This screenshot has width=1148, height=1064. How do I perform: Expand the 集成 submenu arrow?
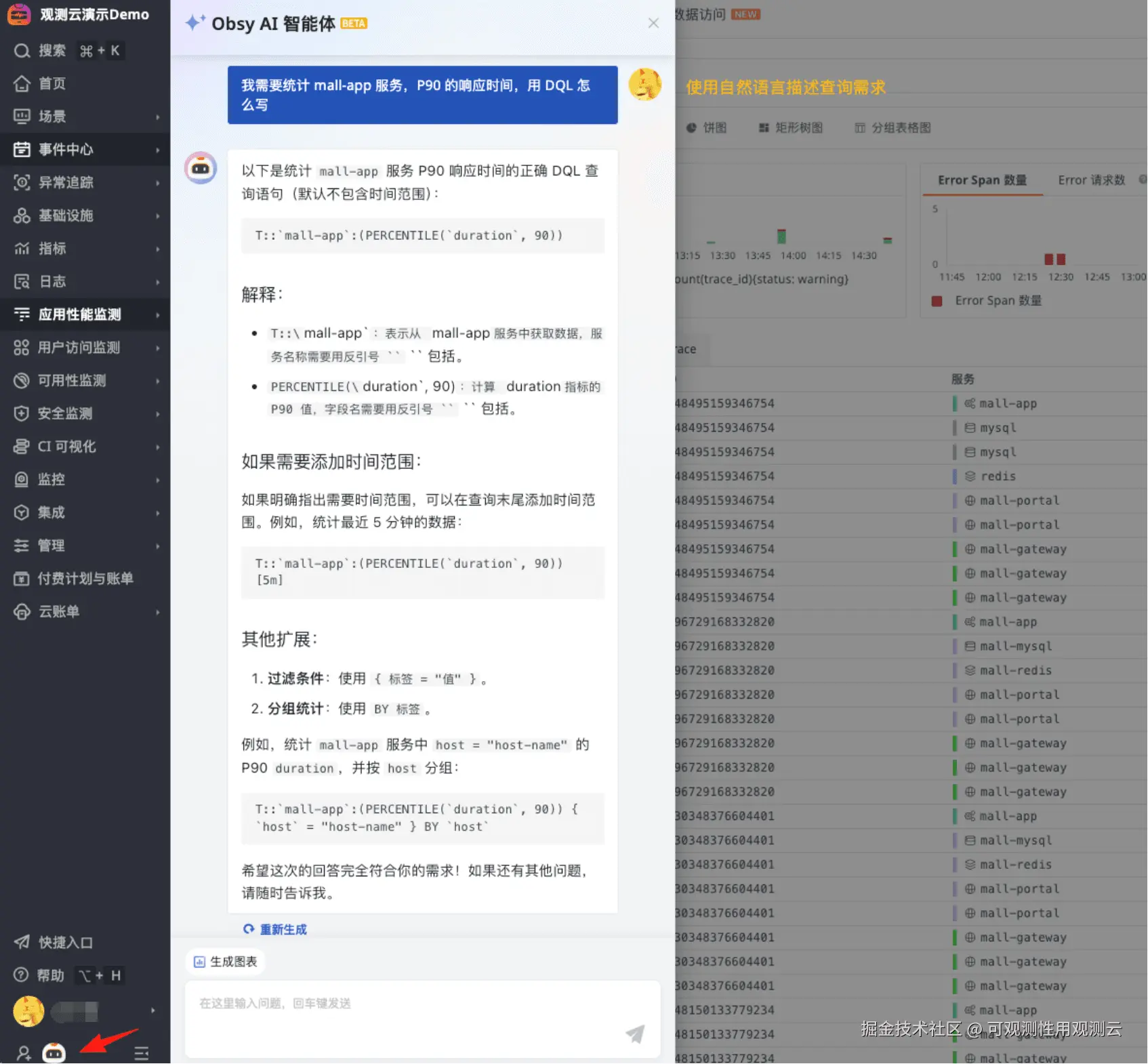click(x=158, y=513)
